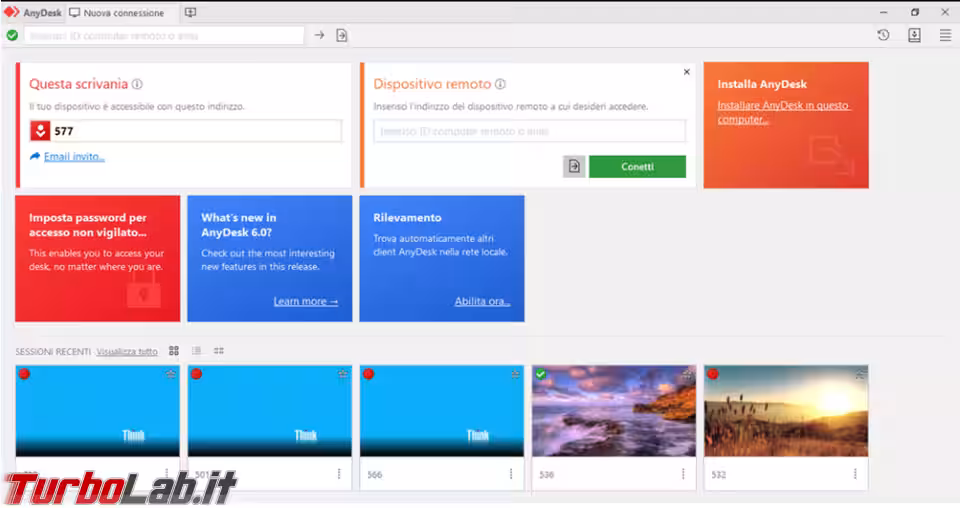
Task: Open the hamburger main menu
Action: tap(945, 35)
